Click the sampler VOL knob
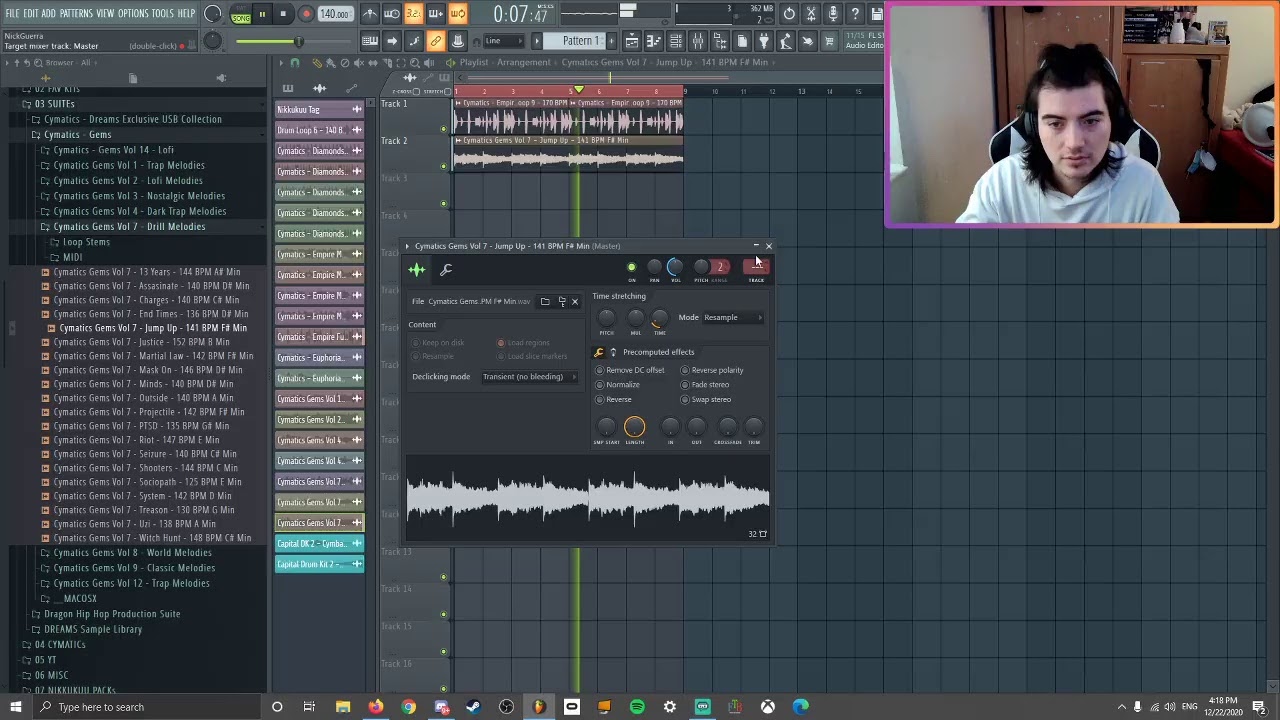Screen dimensions: 1280x720 [675, 266]
